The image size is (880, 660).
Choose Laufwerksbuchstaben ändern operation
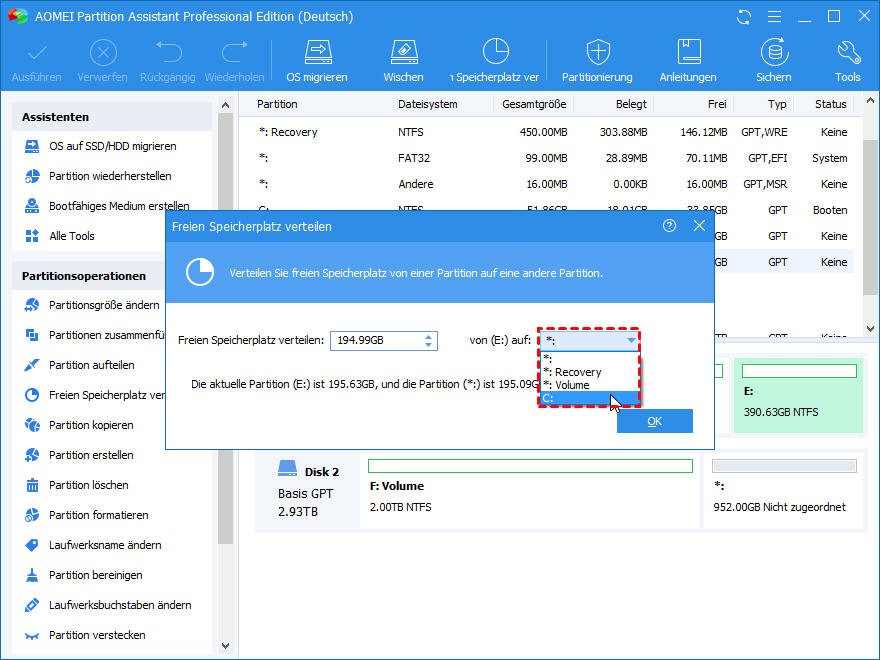click(108, 606)
